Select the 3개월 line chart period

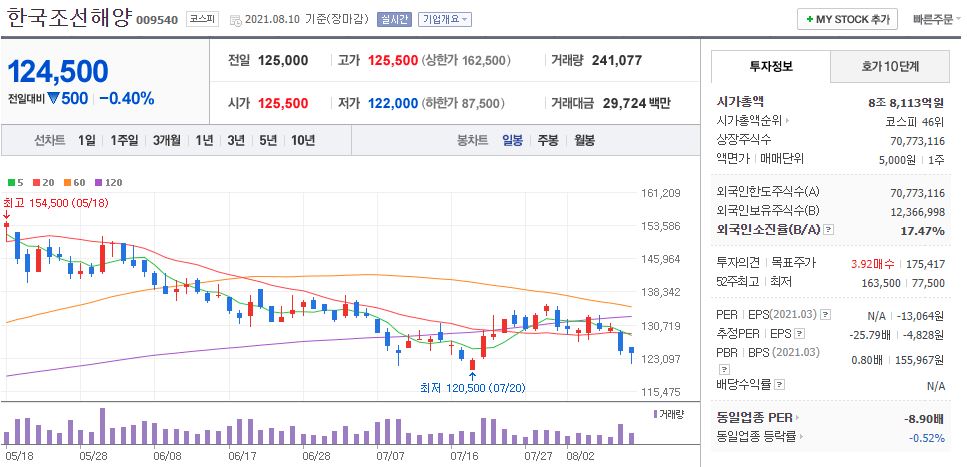[x=167, y=141]
